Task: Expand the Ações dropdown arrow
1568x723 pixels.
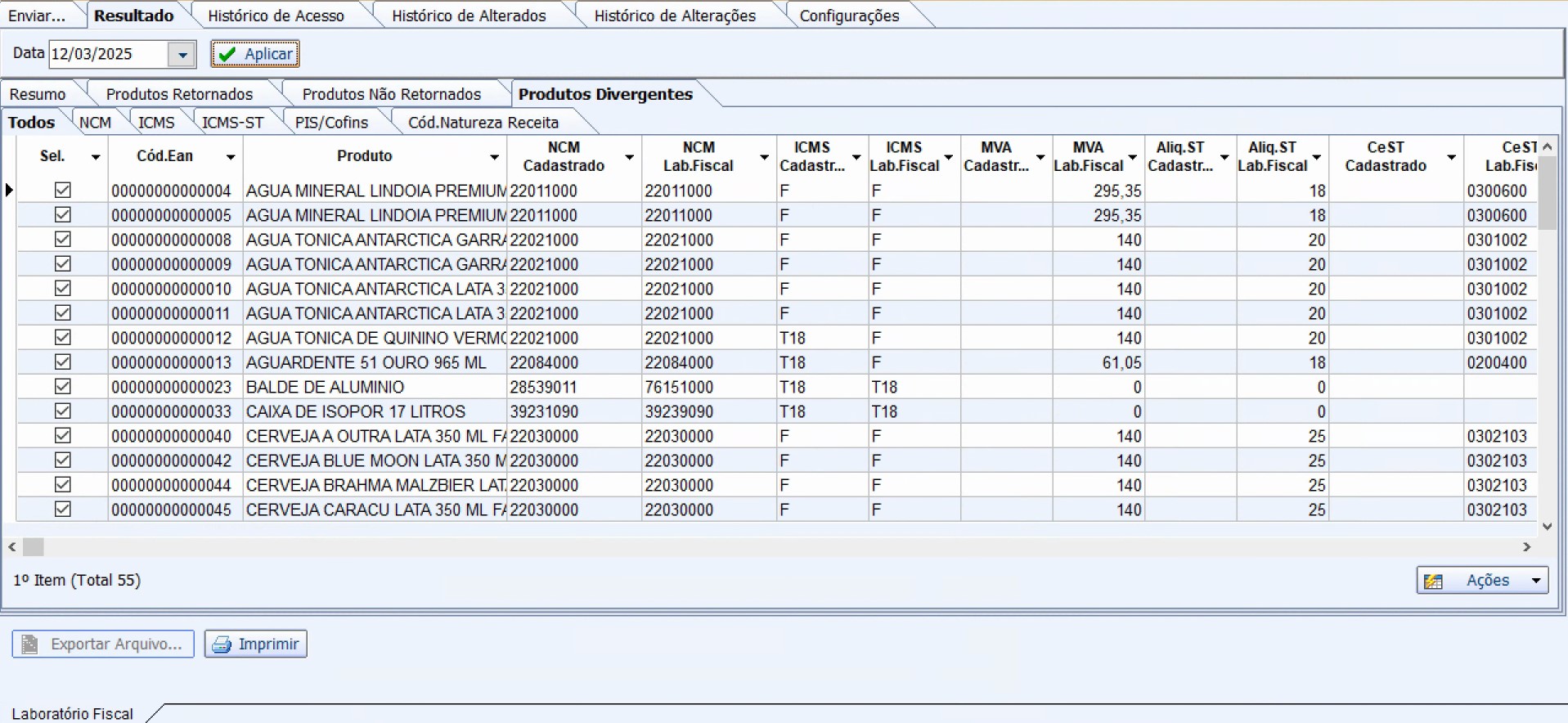Action: (1535, 581)
